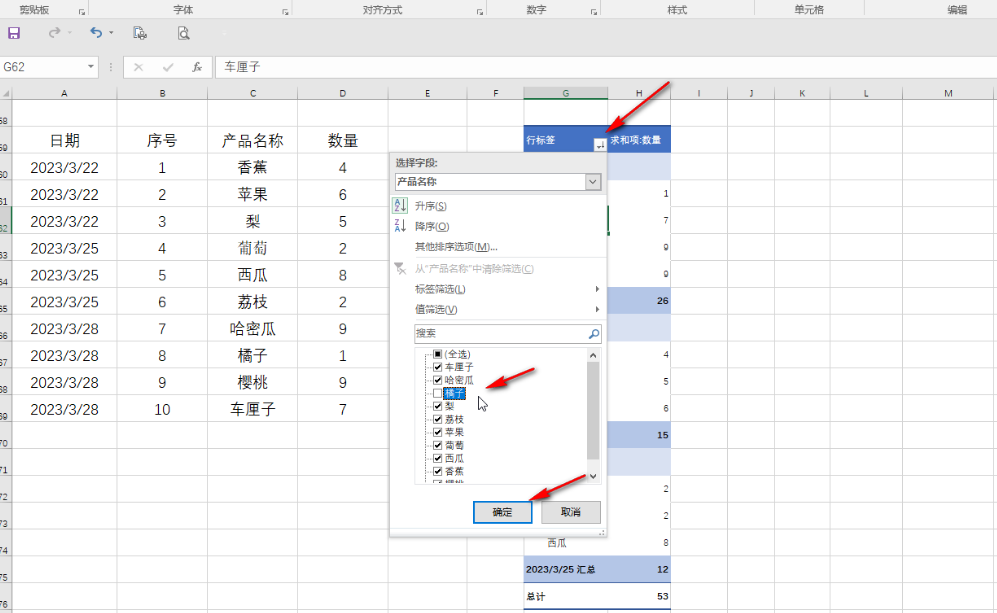
Task: Click the 确定 button
Action: (x=502, y=512)
